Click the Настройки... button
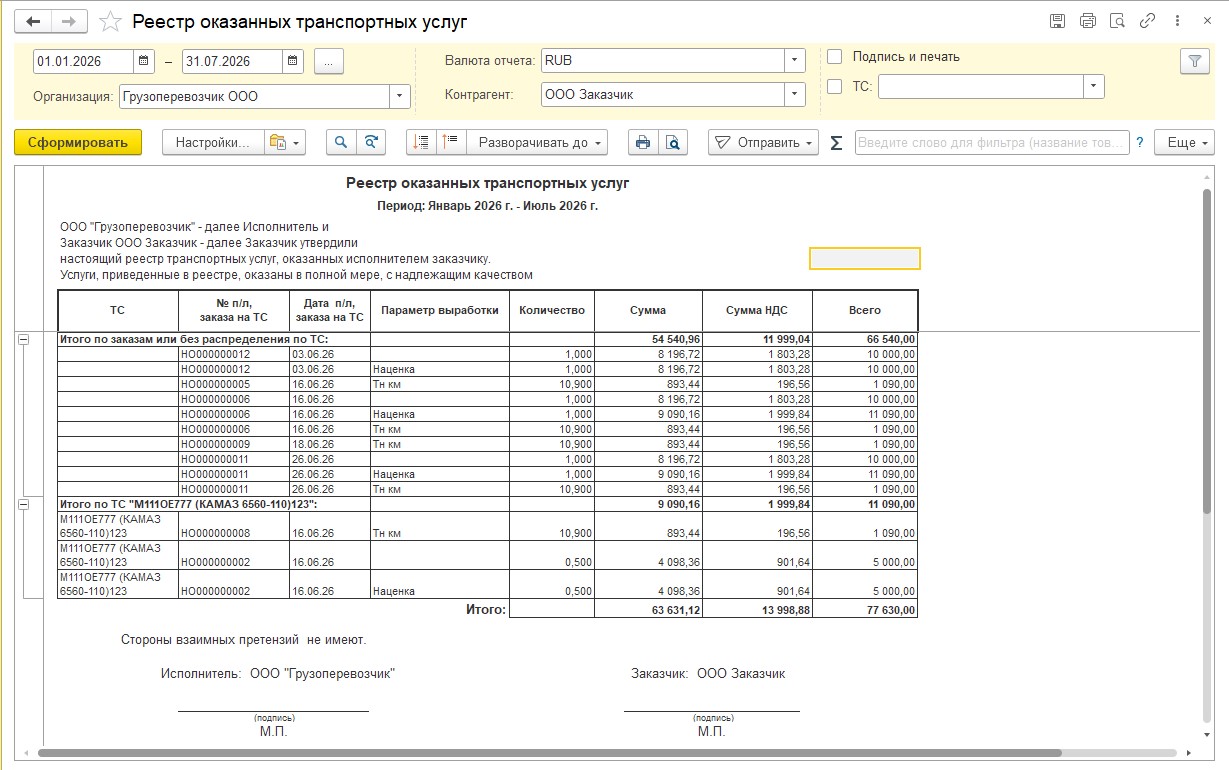The height and width of the screenshot is (770, 1229). [x=212, y=142]
